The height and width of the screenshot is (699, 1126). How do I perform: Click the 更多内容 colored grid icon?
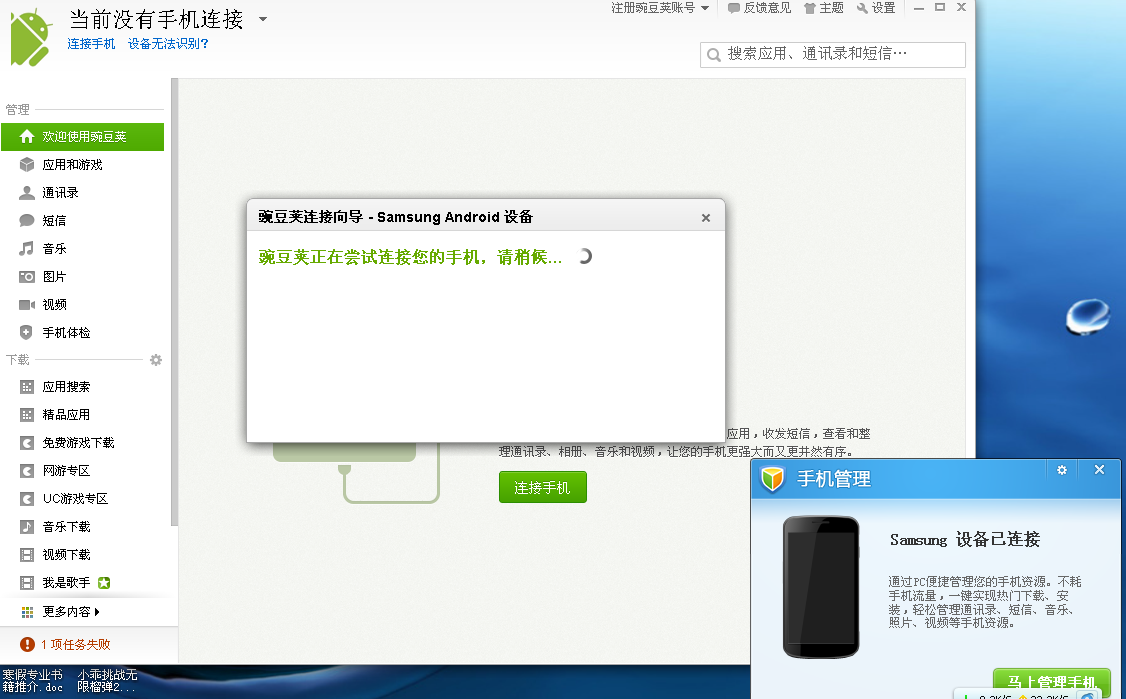click(27, 612)
